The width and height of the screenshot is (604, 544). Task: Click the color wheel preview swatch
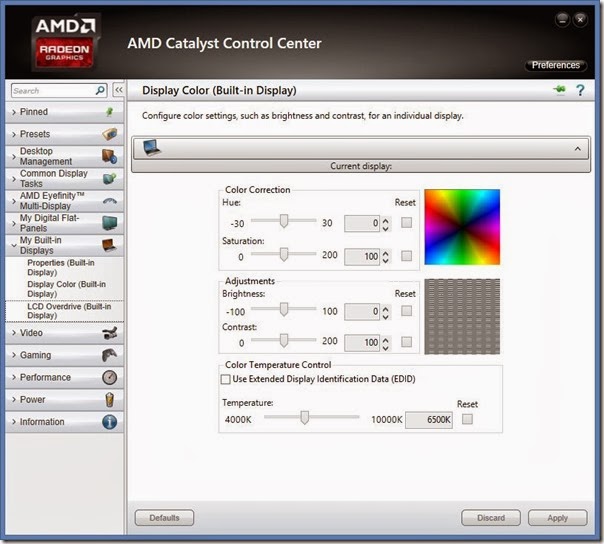click(x=462, y=227)
